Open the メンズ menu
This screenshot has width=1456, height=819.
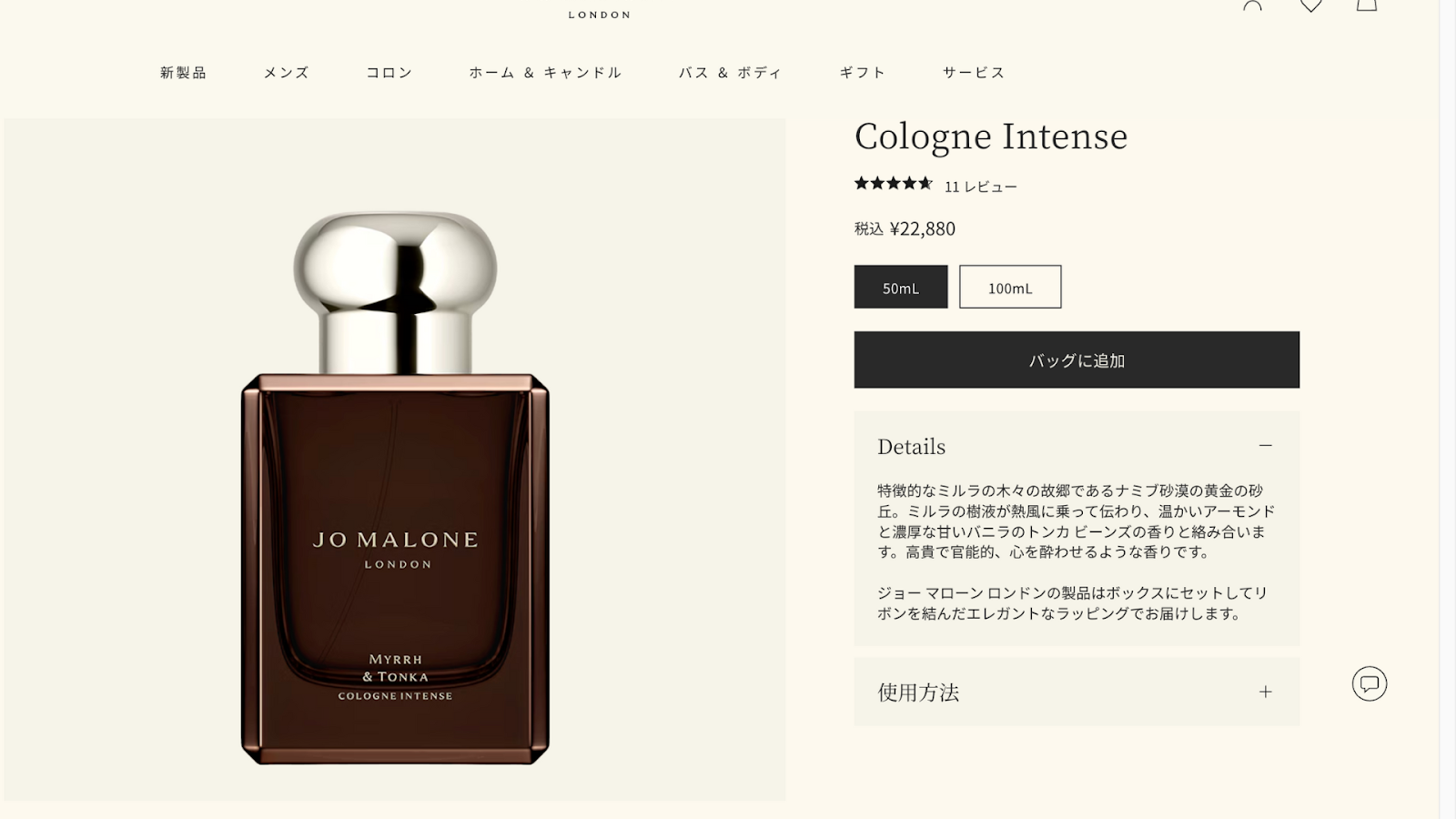(x=287, y=73)
